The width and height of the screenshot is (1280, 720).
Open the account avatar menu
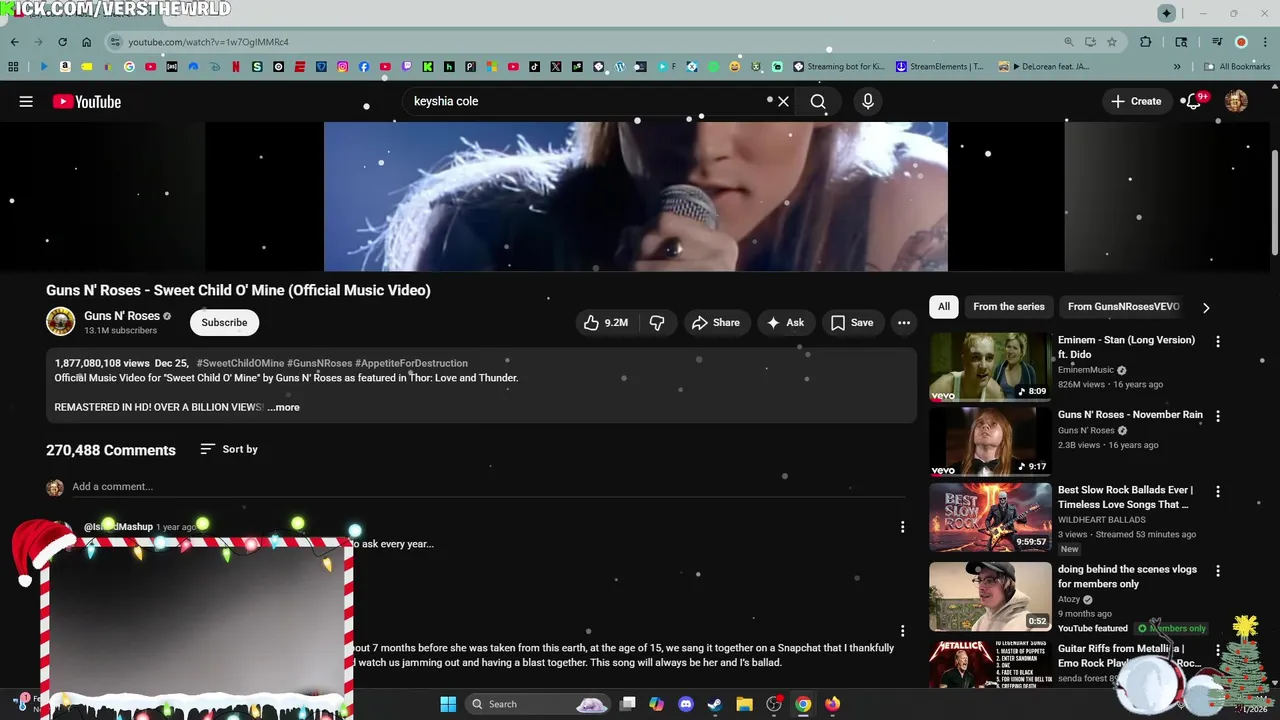(x=1236, y=101)
